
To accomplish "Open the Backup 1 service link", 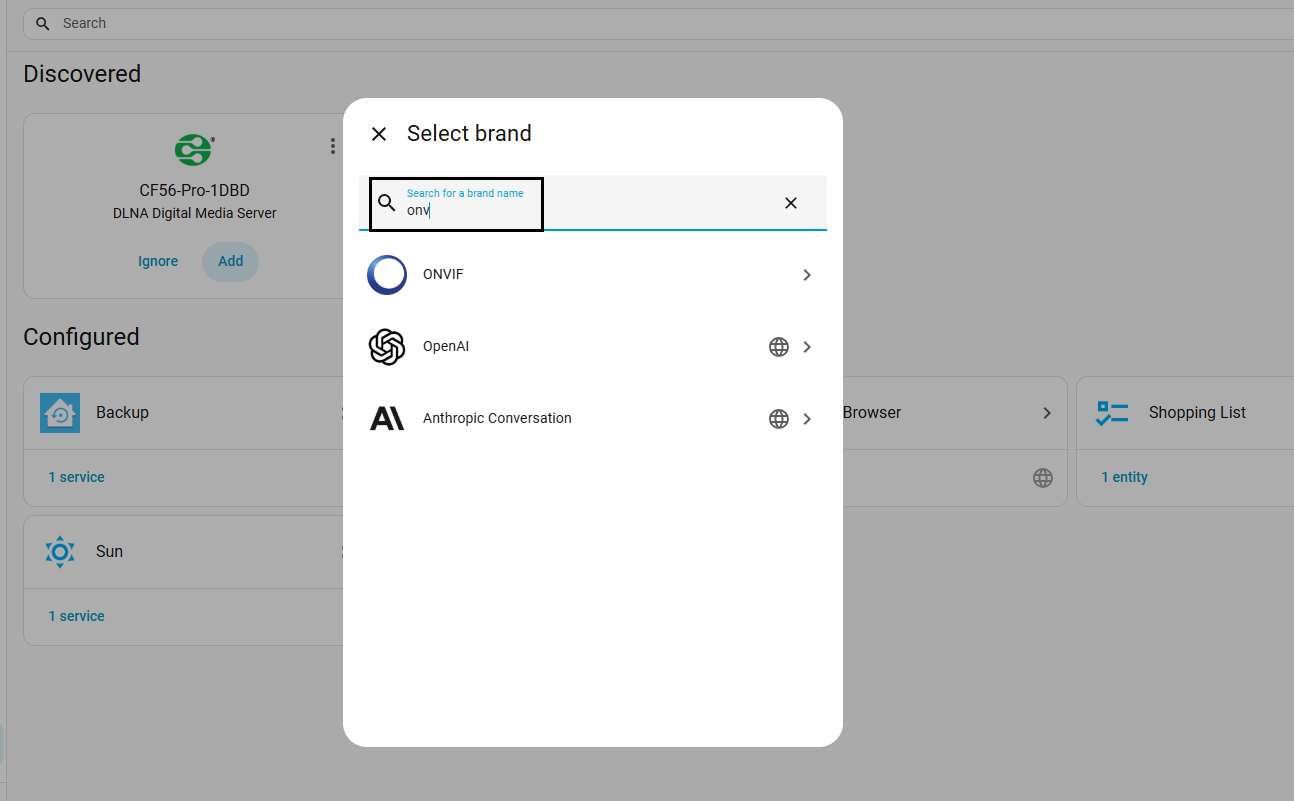I will click(x=77, y=478).
